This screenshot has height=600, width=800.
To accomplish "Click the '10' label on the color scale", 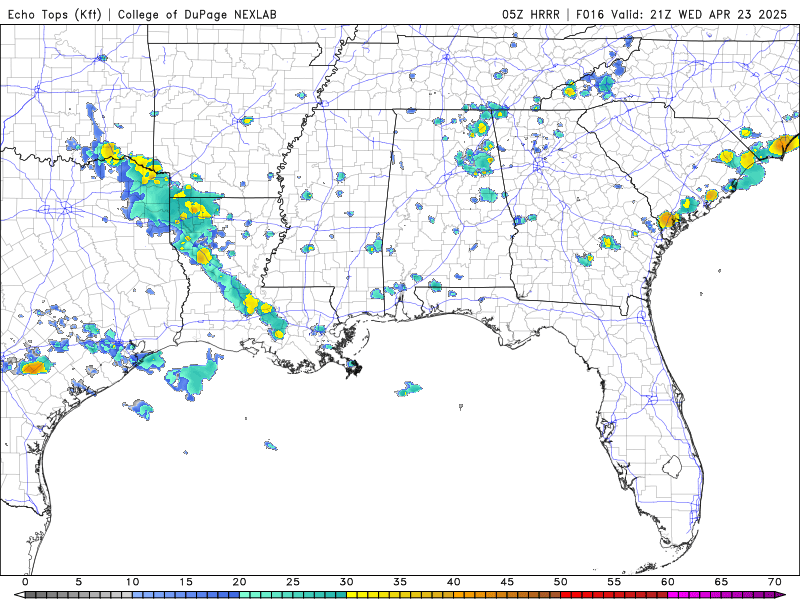I will [x=132, y=582].
